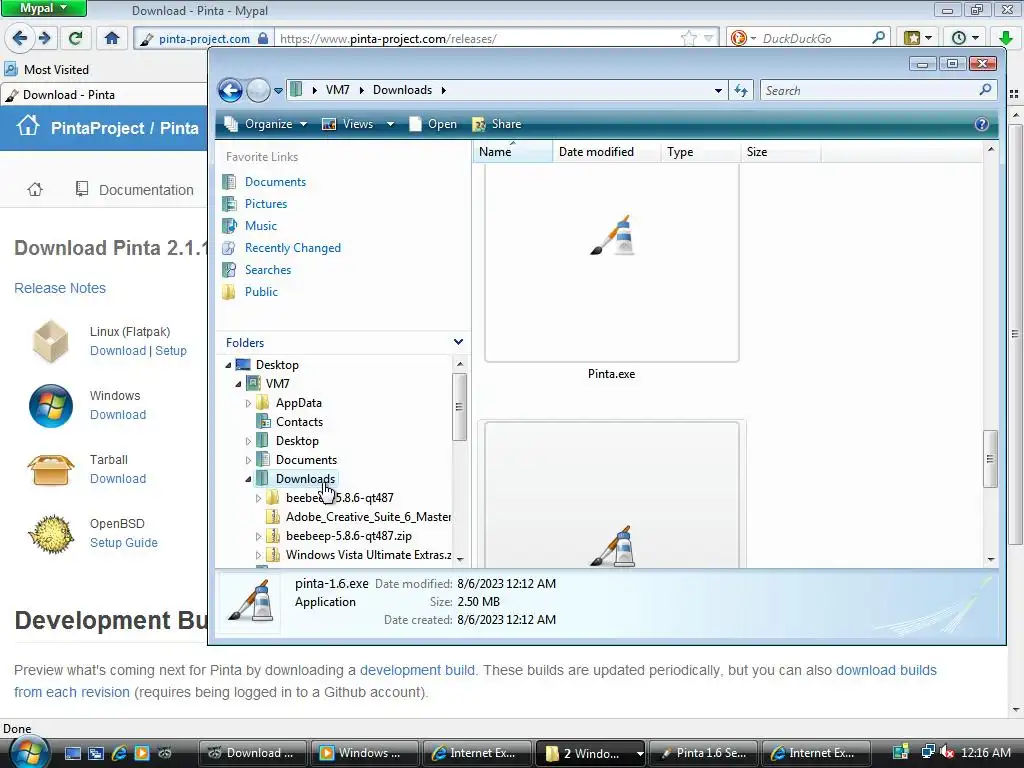1024x768 pixels.
Task: Click Download under Tarball
Action: (118, 479)
